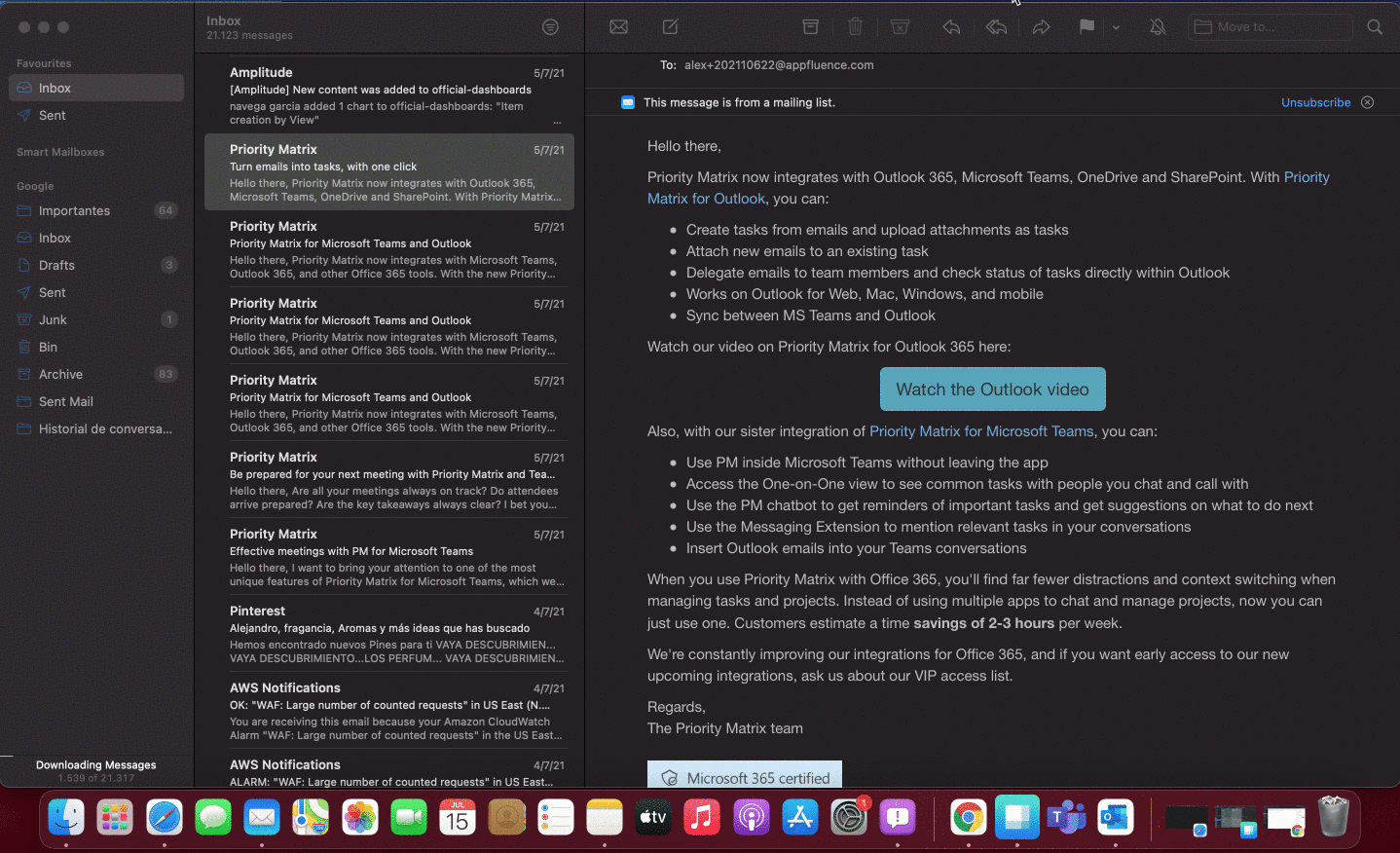Open Messages from the Dock
This screenshot has height=853, width=1400.
point(213,818)
